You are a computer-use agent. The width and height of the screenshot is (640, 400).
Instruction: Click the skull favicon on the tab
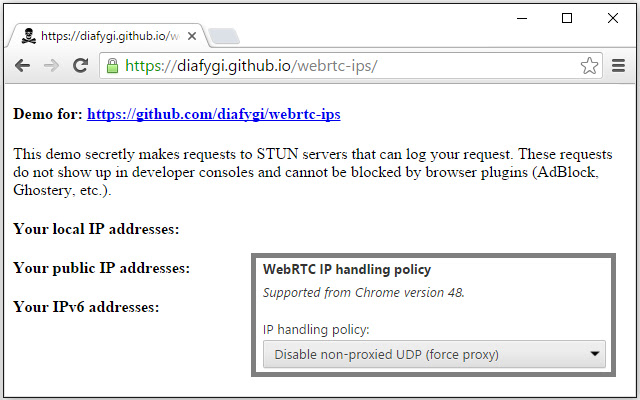(28, 35)
